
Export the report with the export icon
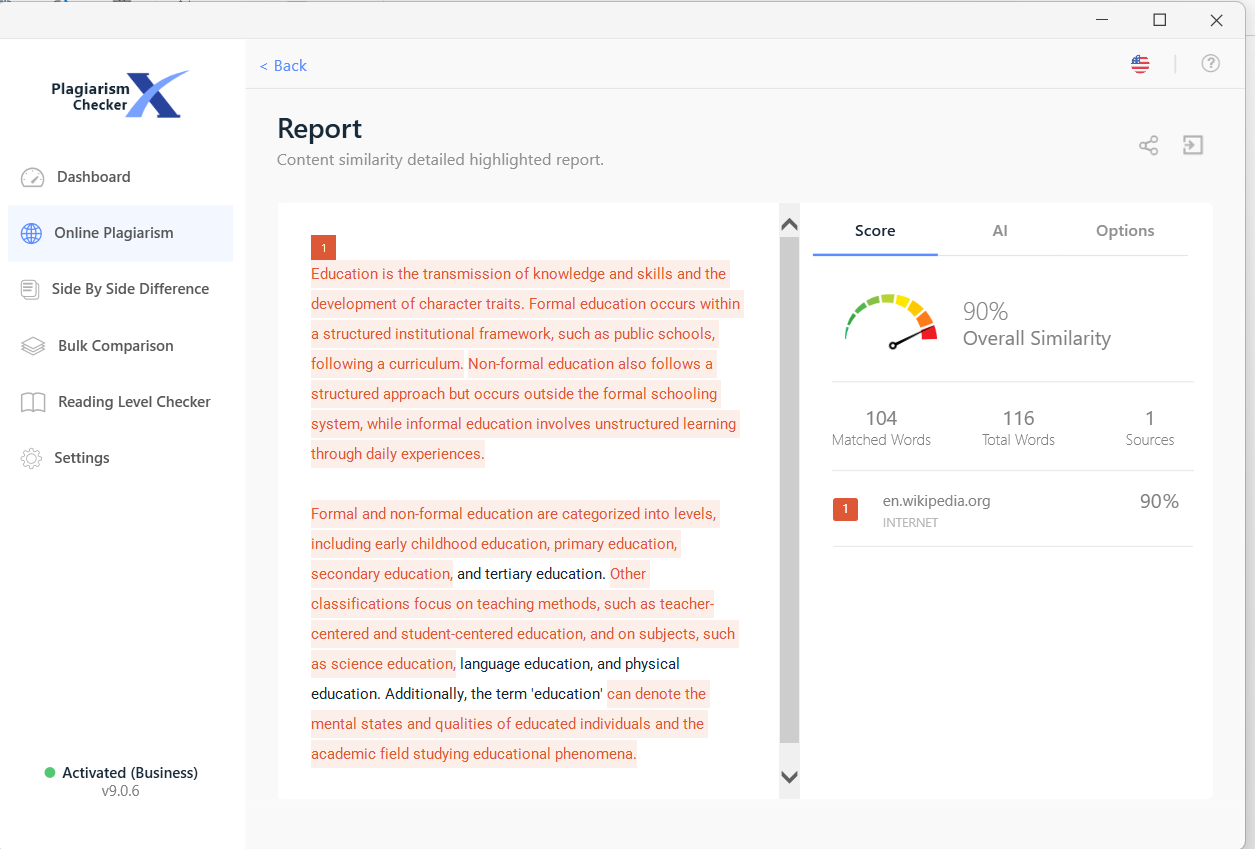(1192, 146)
